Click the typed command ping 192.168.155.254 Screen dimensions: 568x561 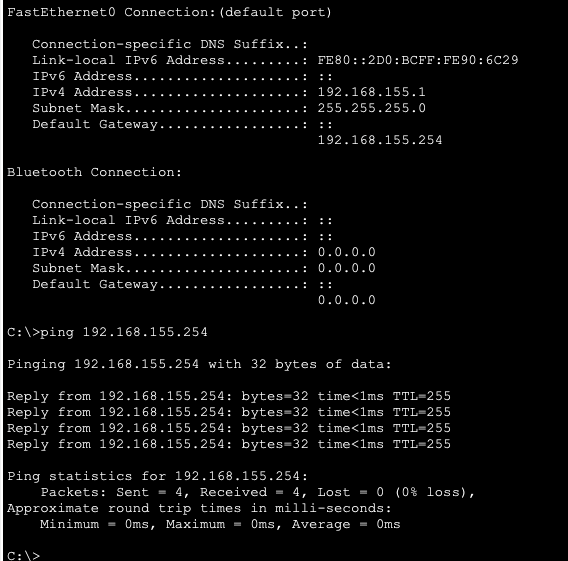pos(124,332)
